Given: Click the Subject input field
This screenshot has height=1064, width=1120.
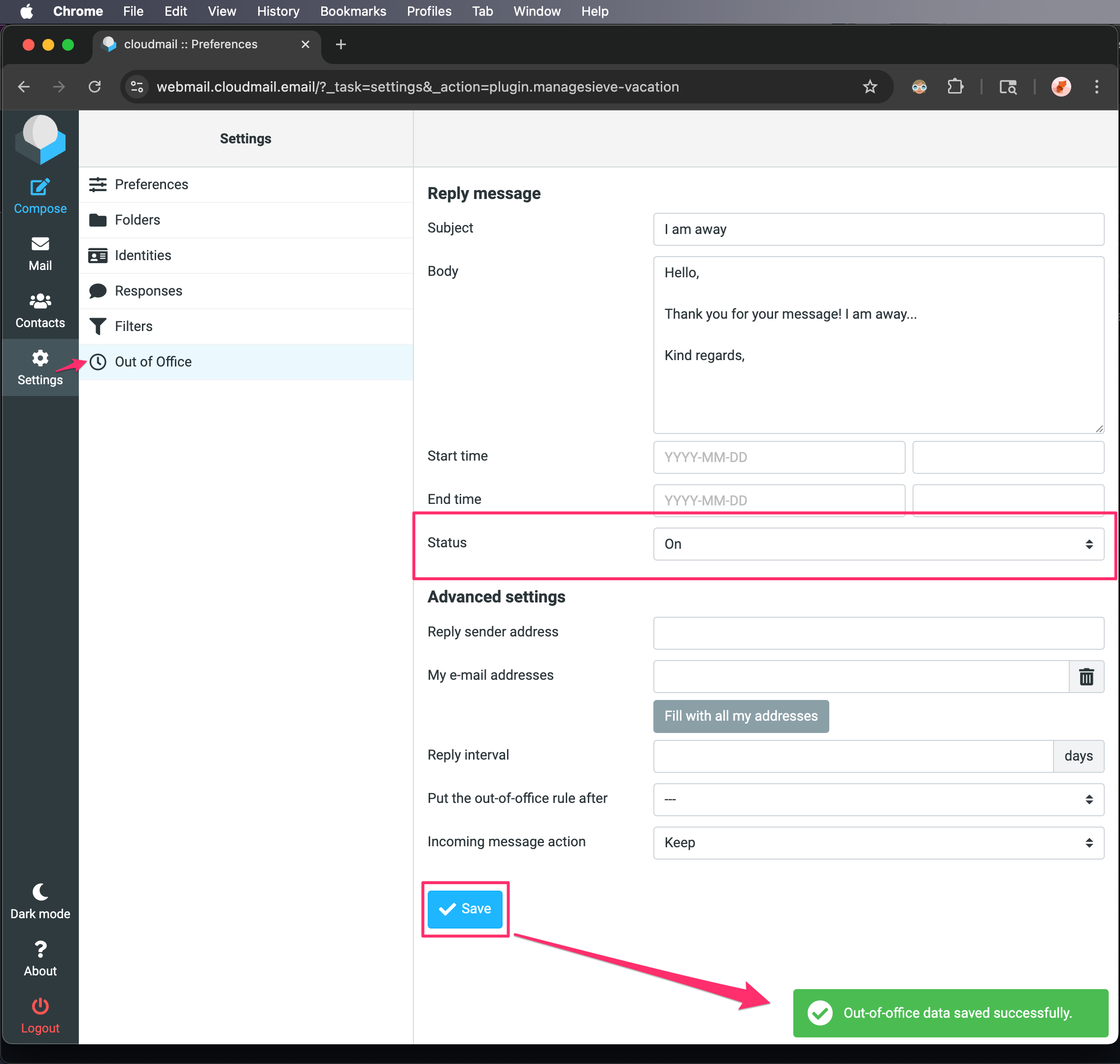Looking at the screenshot, I should coord(878,229).
